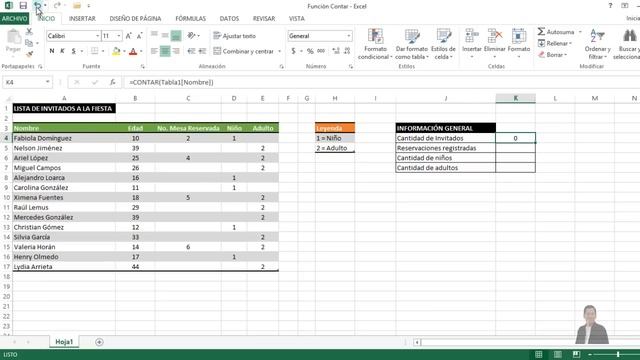Switch to the INSERTAR tab
Screen dimensions: 640x360
(82, 19)
